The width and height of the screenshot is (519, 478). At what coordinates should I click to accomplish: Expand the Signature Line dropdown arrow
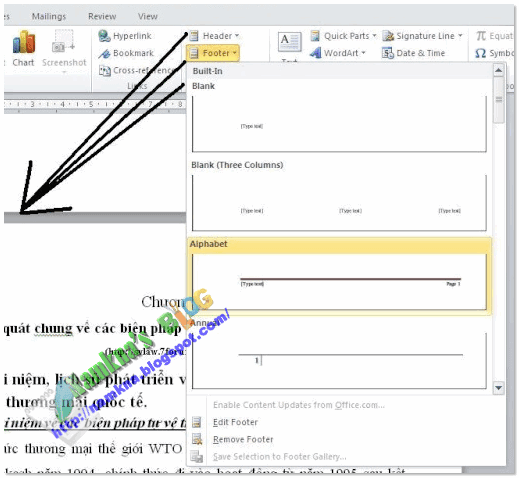click(460, 36)
